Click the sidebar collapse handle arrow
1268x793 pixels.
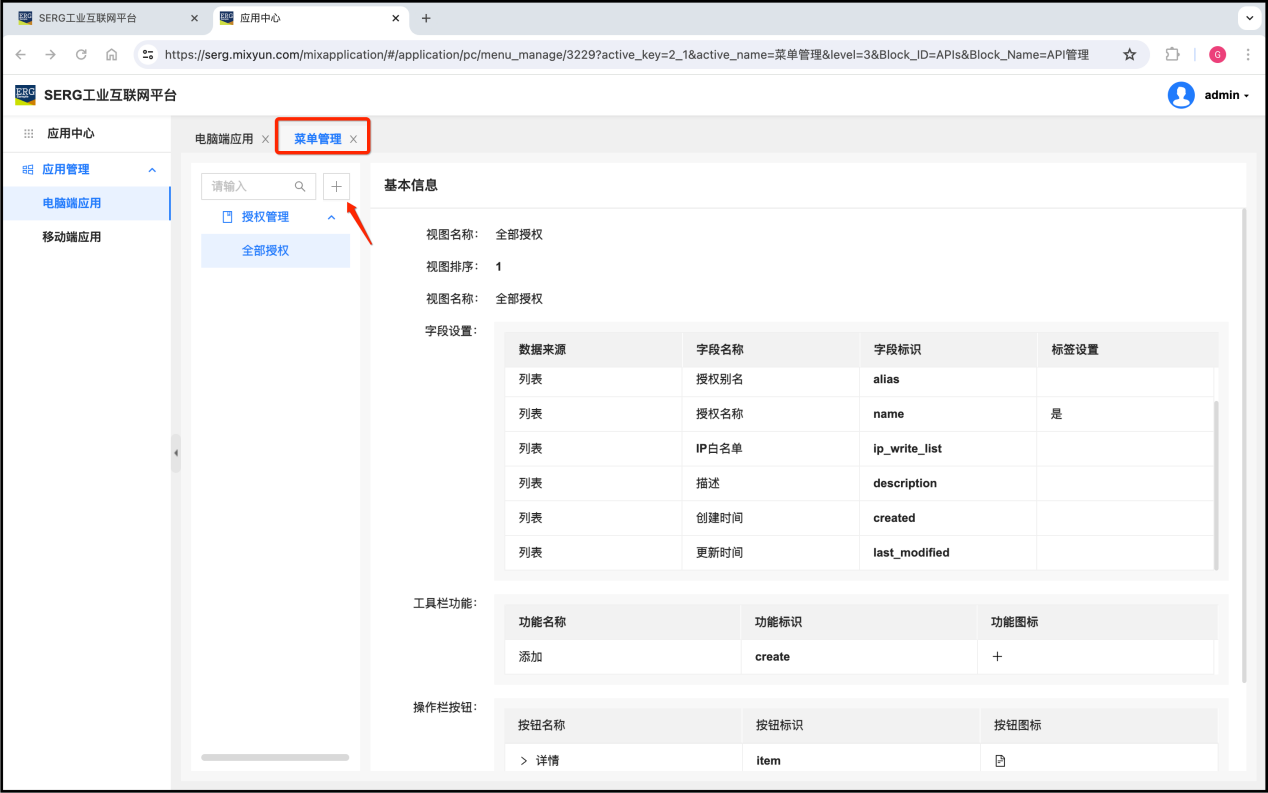[176, 453]
